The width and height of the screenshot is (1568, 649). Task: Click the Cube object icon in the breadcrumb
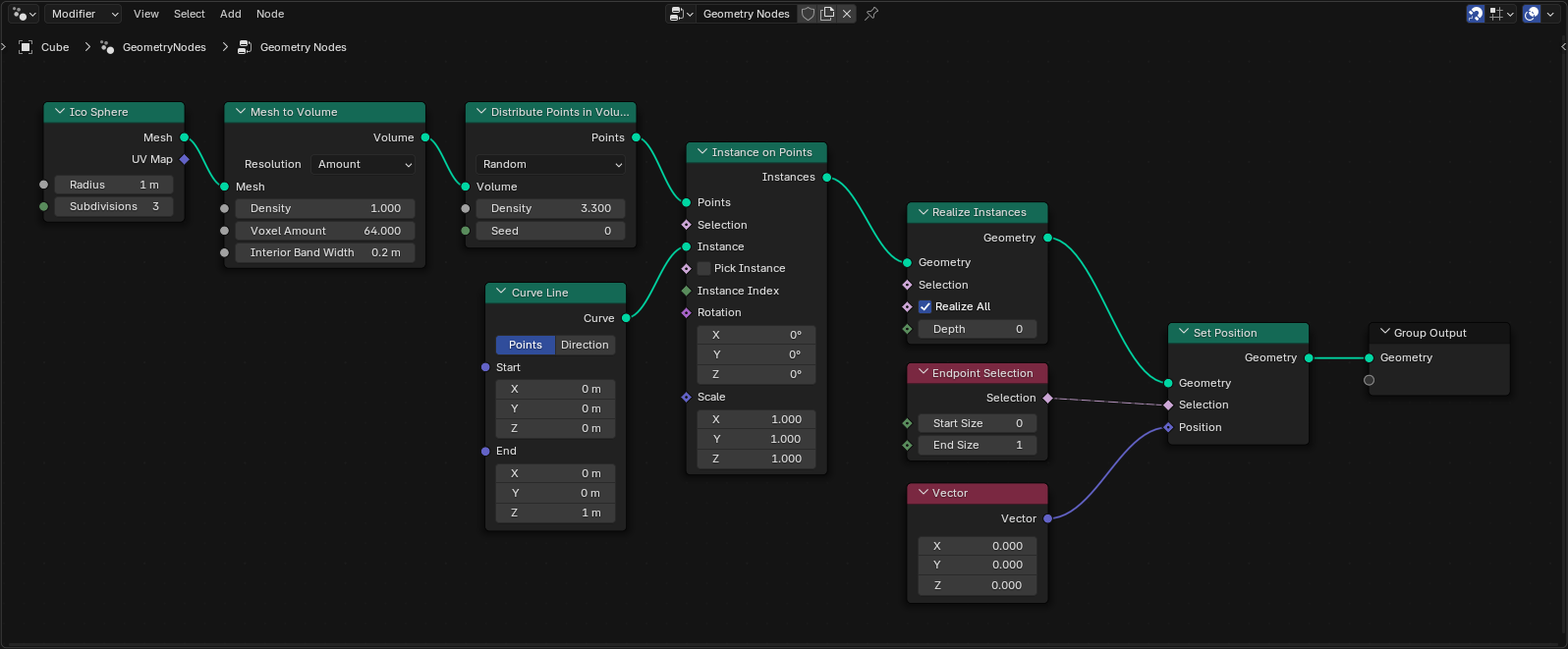click(x=26, y=47)
